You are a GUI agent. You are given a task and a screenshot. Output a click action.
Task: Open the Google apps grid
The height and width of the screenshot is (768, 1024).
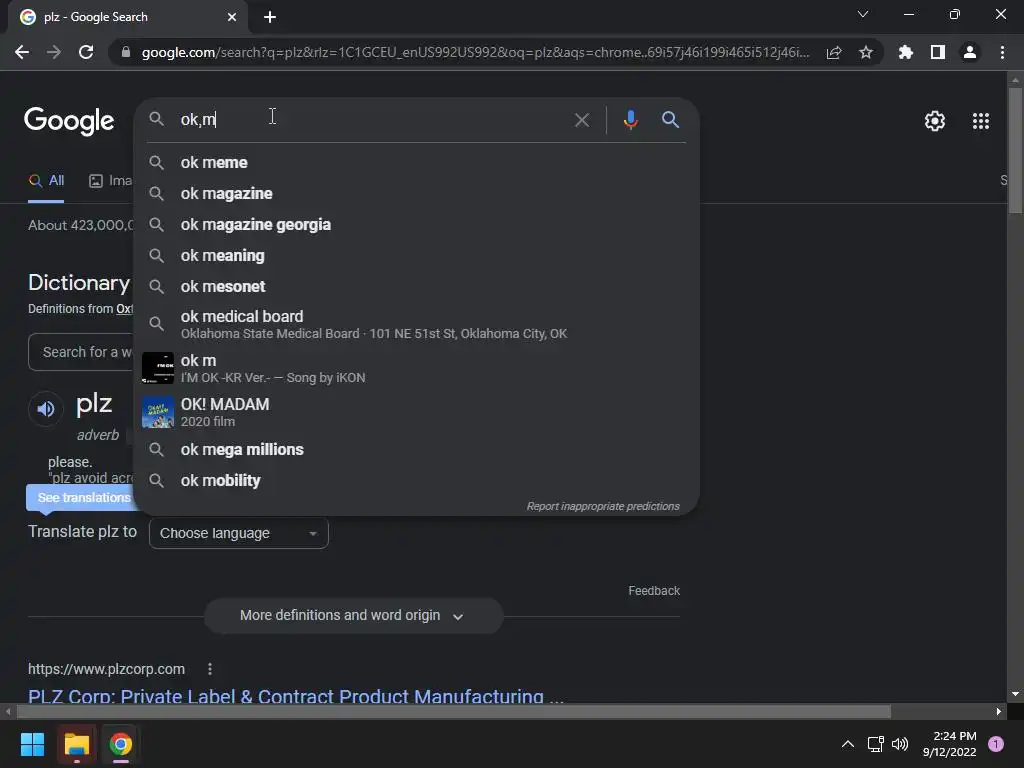(980, 121)
